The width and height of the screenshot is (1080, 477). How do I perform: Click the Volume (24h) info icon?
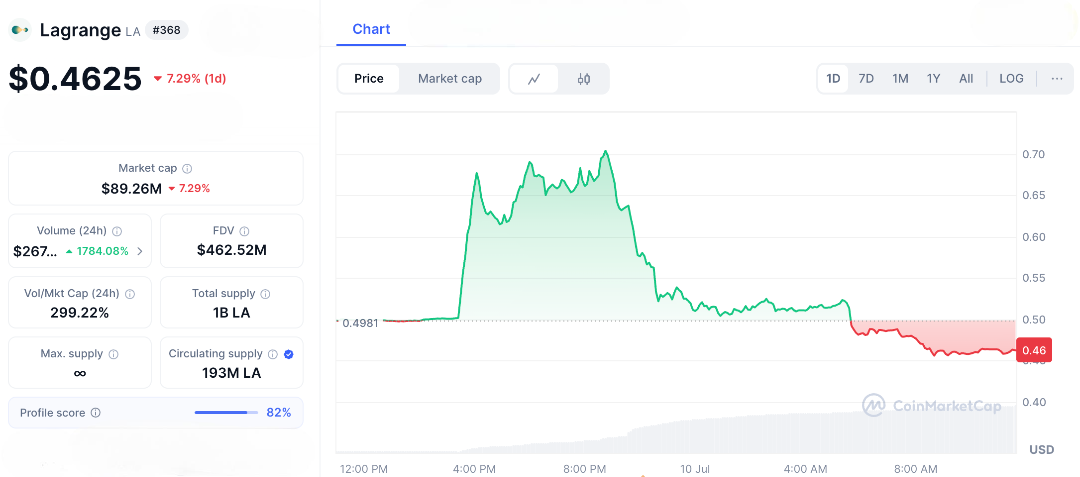click(x=117, y=231)
